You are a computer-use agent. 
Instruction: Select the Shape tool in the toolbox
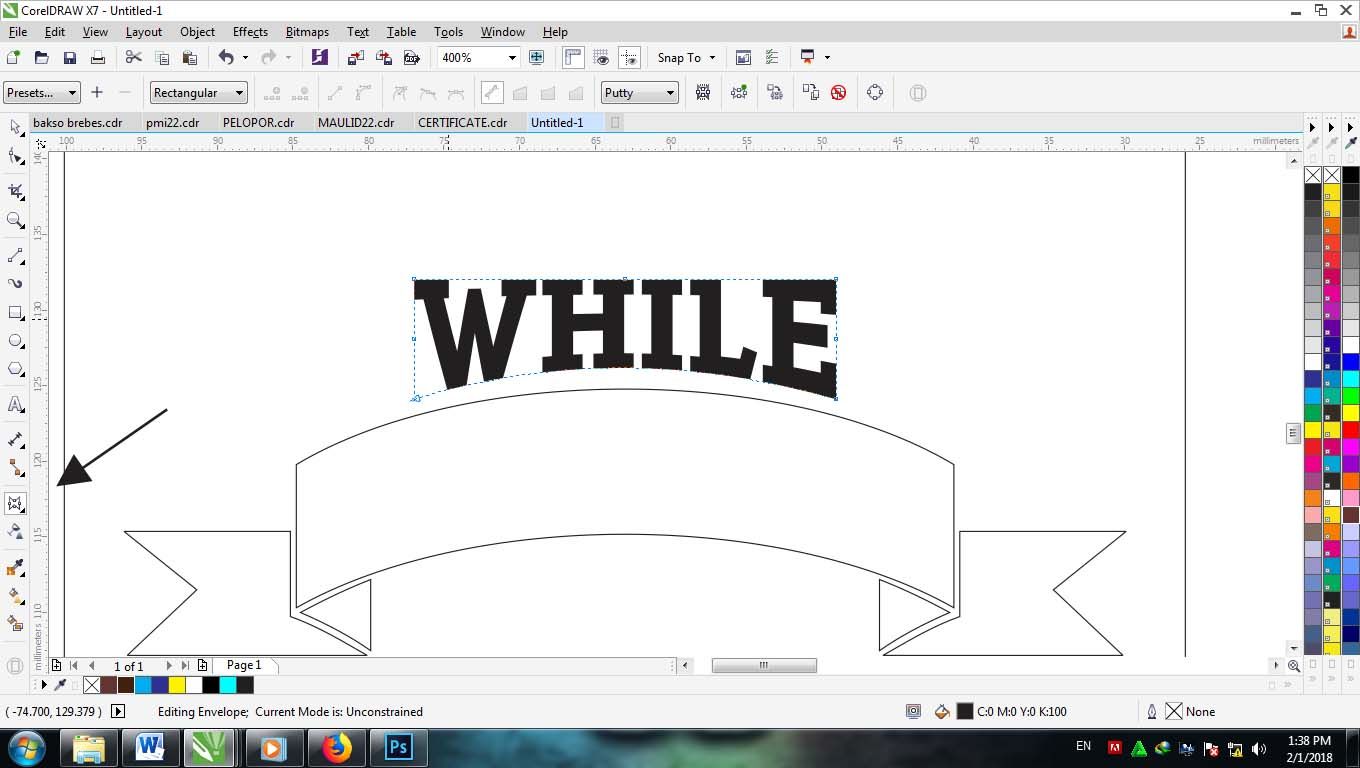coord(15,156)
